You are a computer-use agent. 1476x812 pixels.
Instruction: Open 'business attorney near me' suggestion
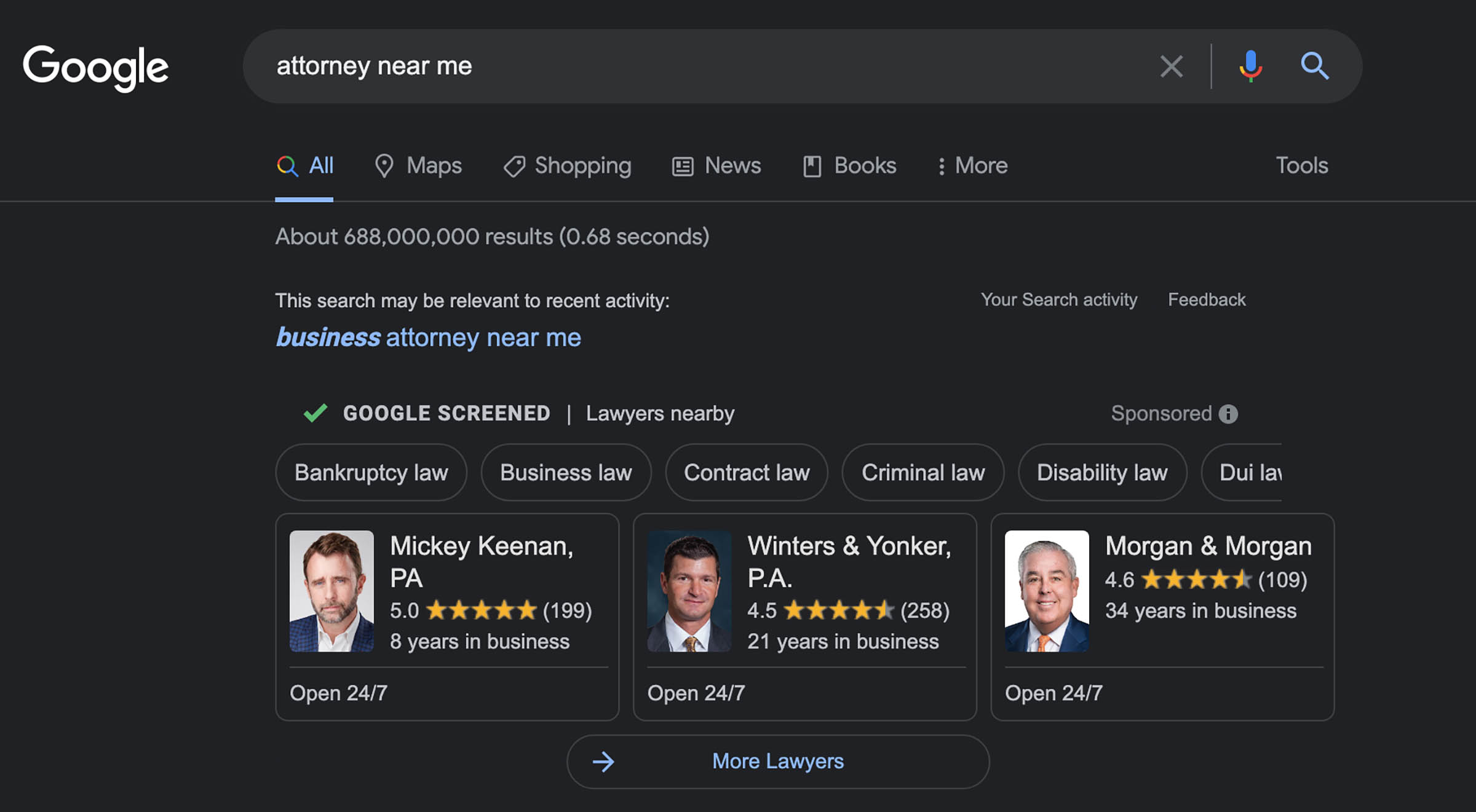click(x=428, y=337)
